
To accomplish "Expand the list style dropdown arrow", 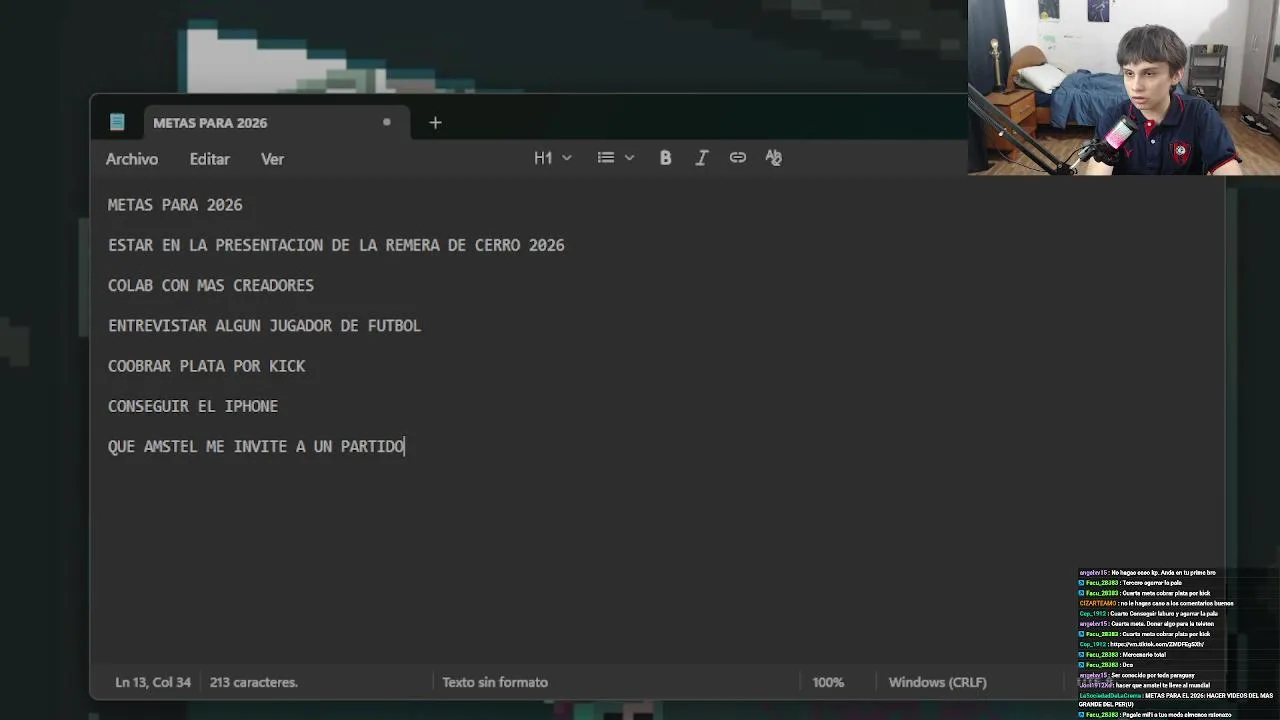I will click(x=629, y=158).
